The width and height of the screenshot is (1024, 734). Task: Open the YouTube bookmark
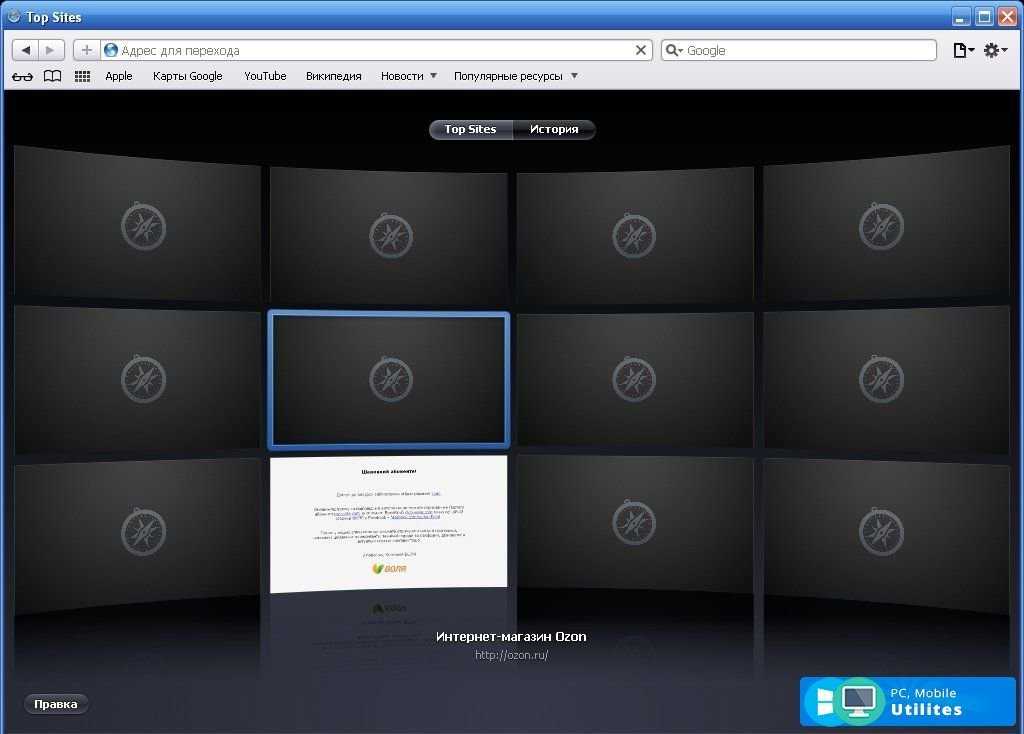point(265,76)
